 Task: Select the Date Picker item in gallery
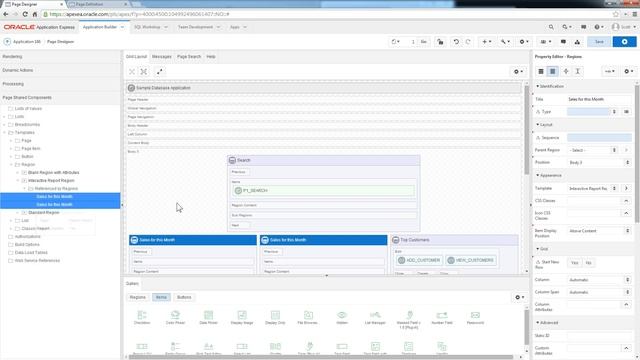point(208,318)
